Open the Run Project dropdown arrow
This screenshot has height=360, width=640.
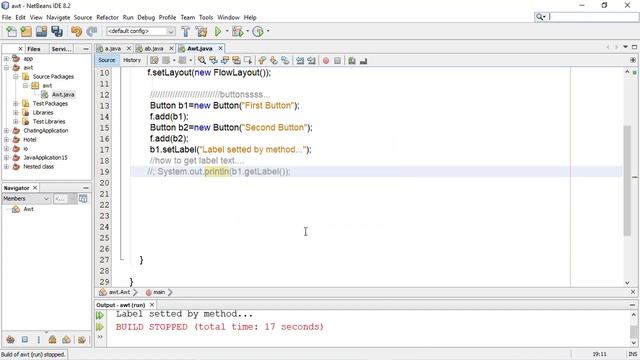coord(227,31)
